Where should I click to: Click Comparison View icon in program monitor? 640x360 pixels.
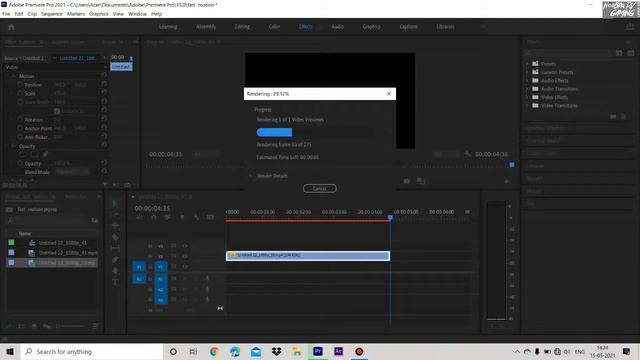pyautogui.click(x=421, y=181)
